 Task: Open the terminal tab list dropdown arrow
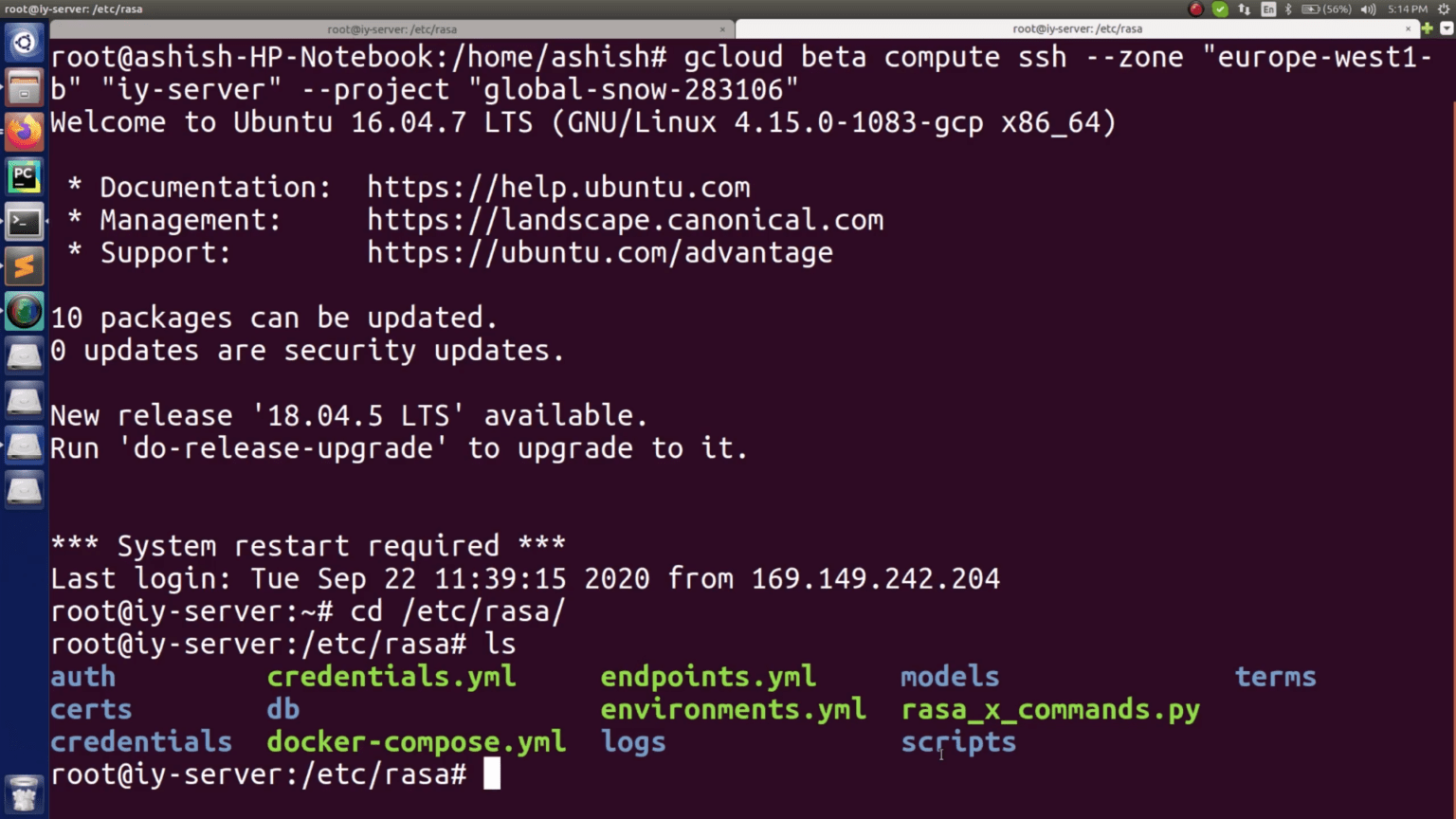coord(1447,29)
